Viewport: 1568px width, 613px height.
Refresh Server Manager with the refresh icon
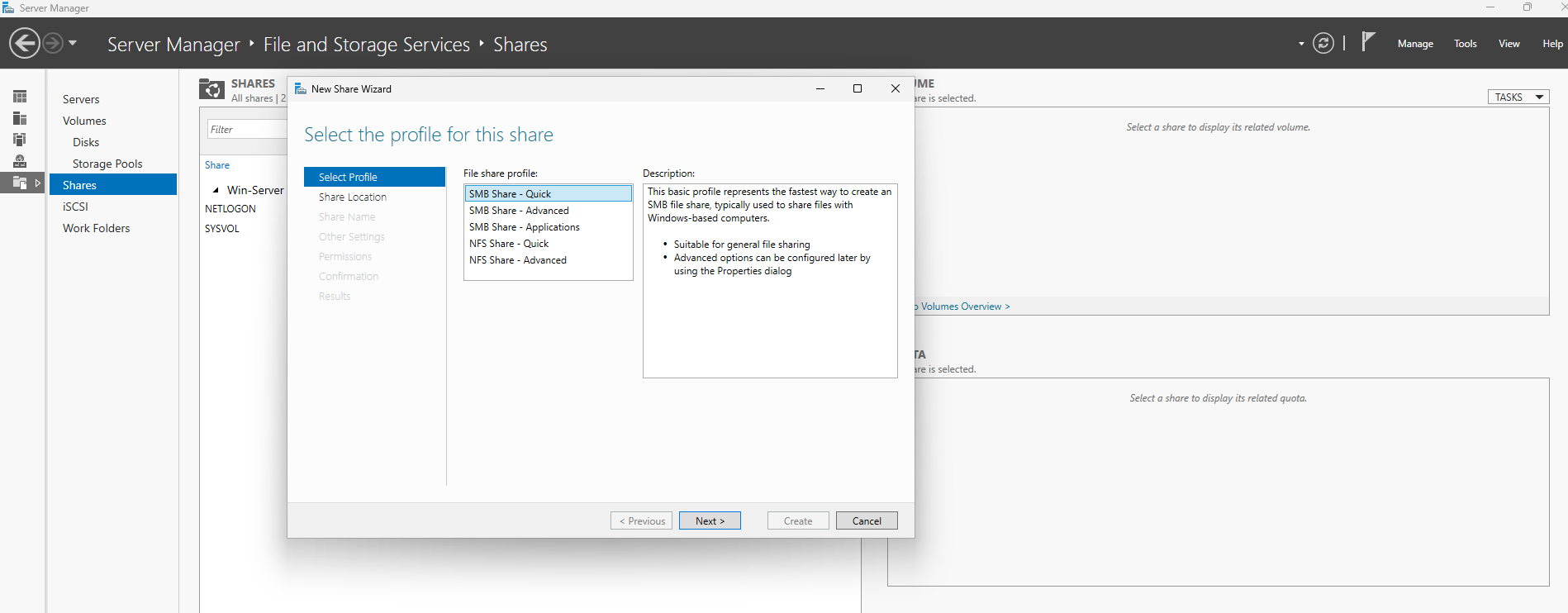[x=1323, y=43]
